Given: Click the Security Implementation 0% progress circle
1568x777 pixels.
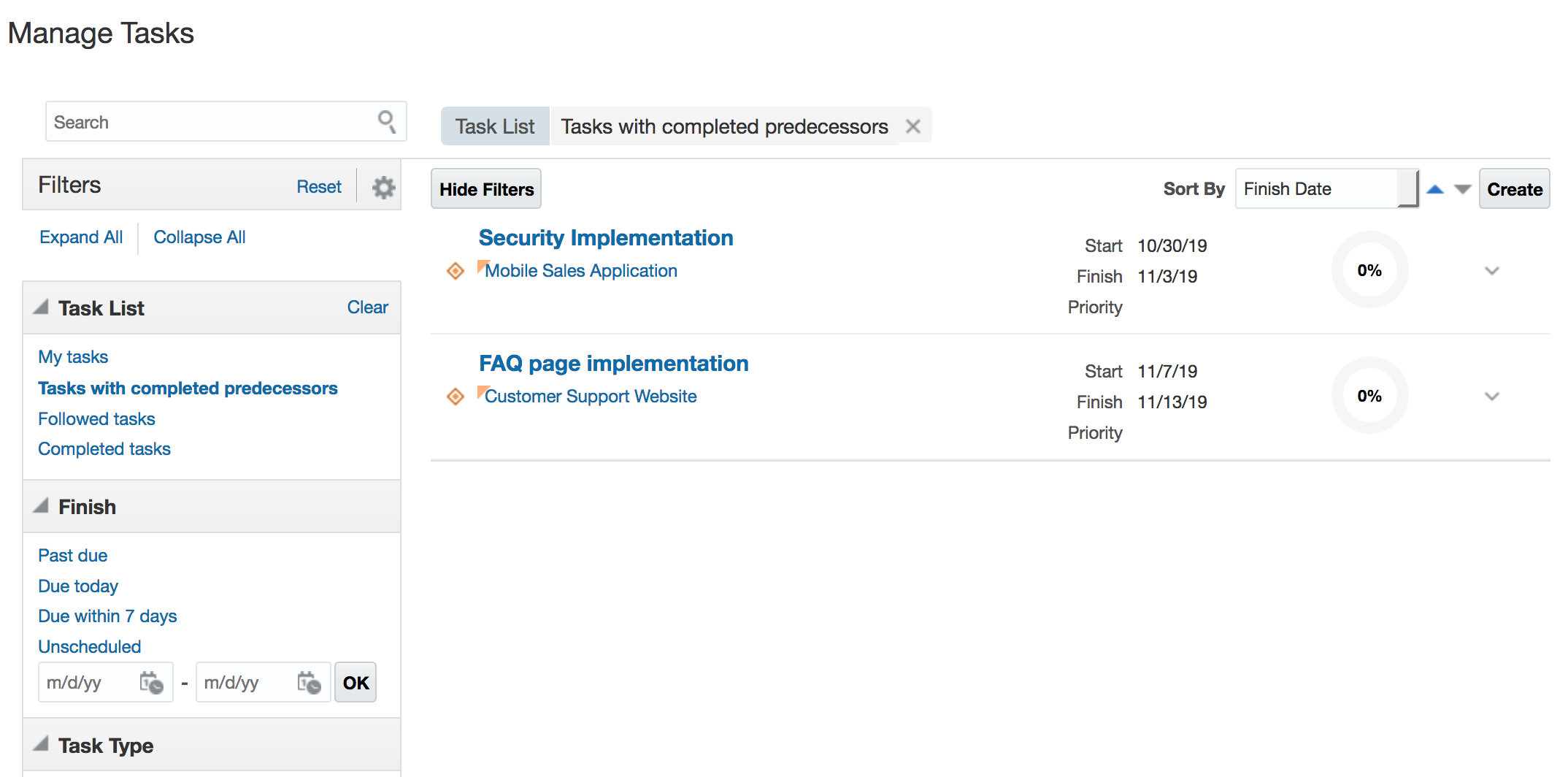Looking at the screenshot, I should point(1369,270).
